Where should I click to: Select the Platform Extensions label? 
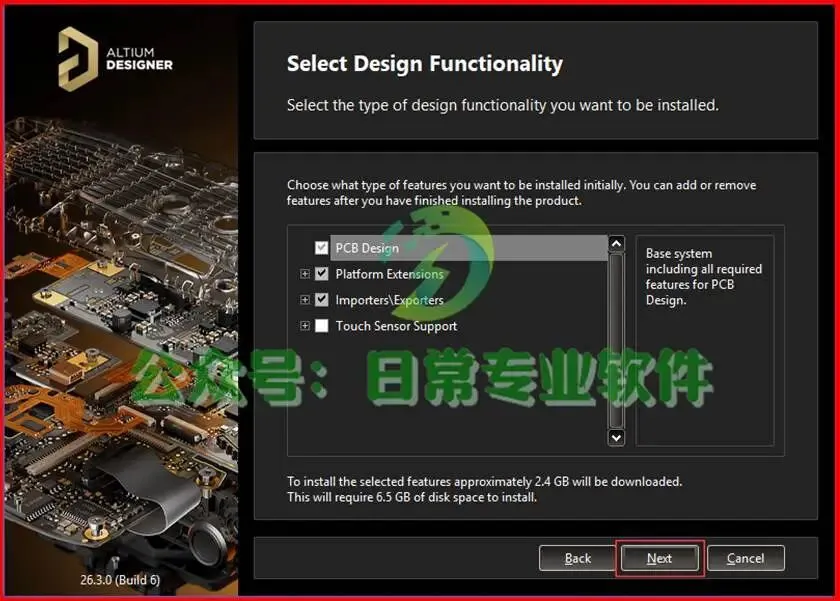coord(389,274)
